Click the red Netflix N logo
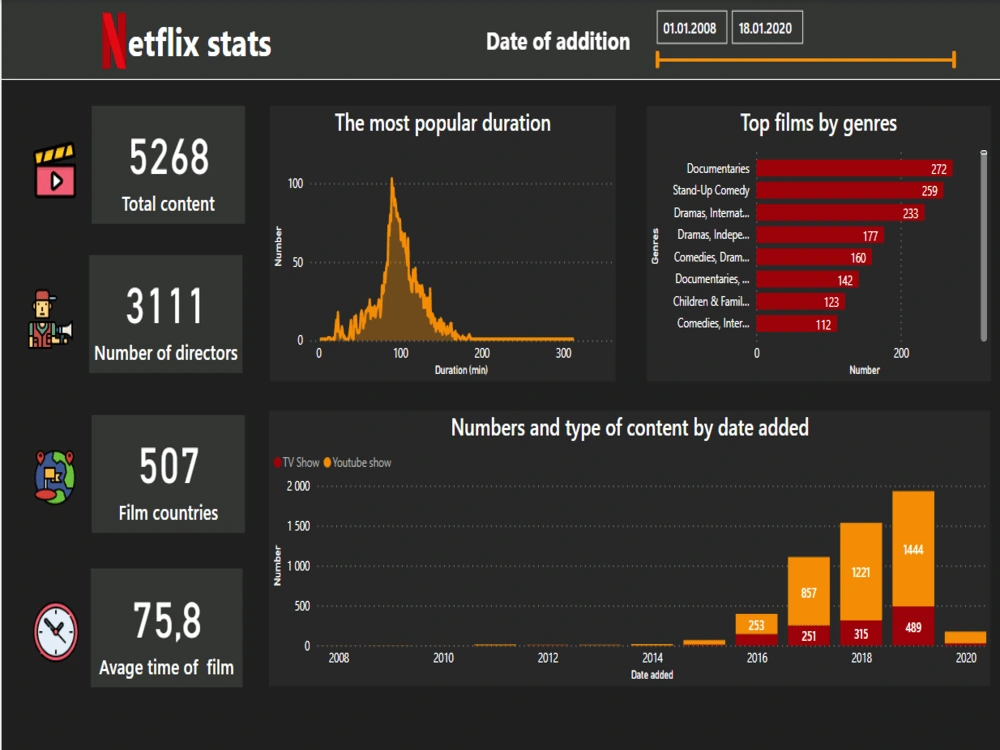Viewport: 1000px width, 750px height. 112,38
